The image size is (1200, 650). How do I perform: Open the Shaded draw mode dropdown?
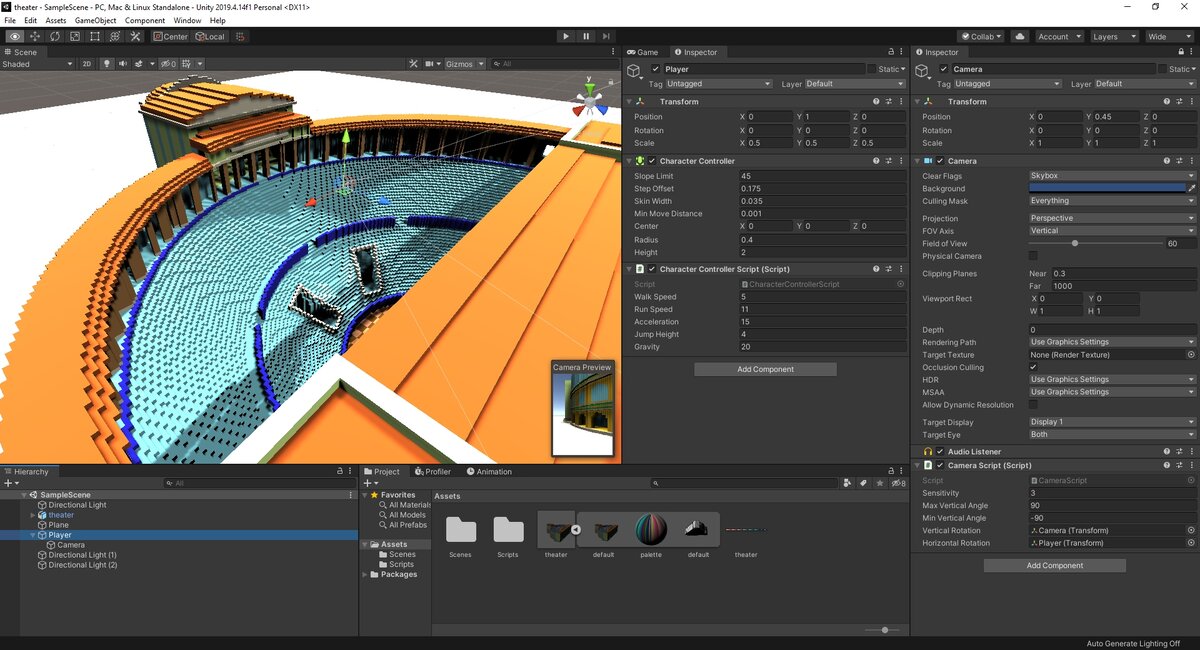pyautogui.click(x=35, y=63)
